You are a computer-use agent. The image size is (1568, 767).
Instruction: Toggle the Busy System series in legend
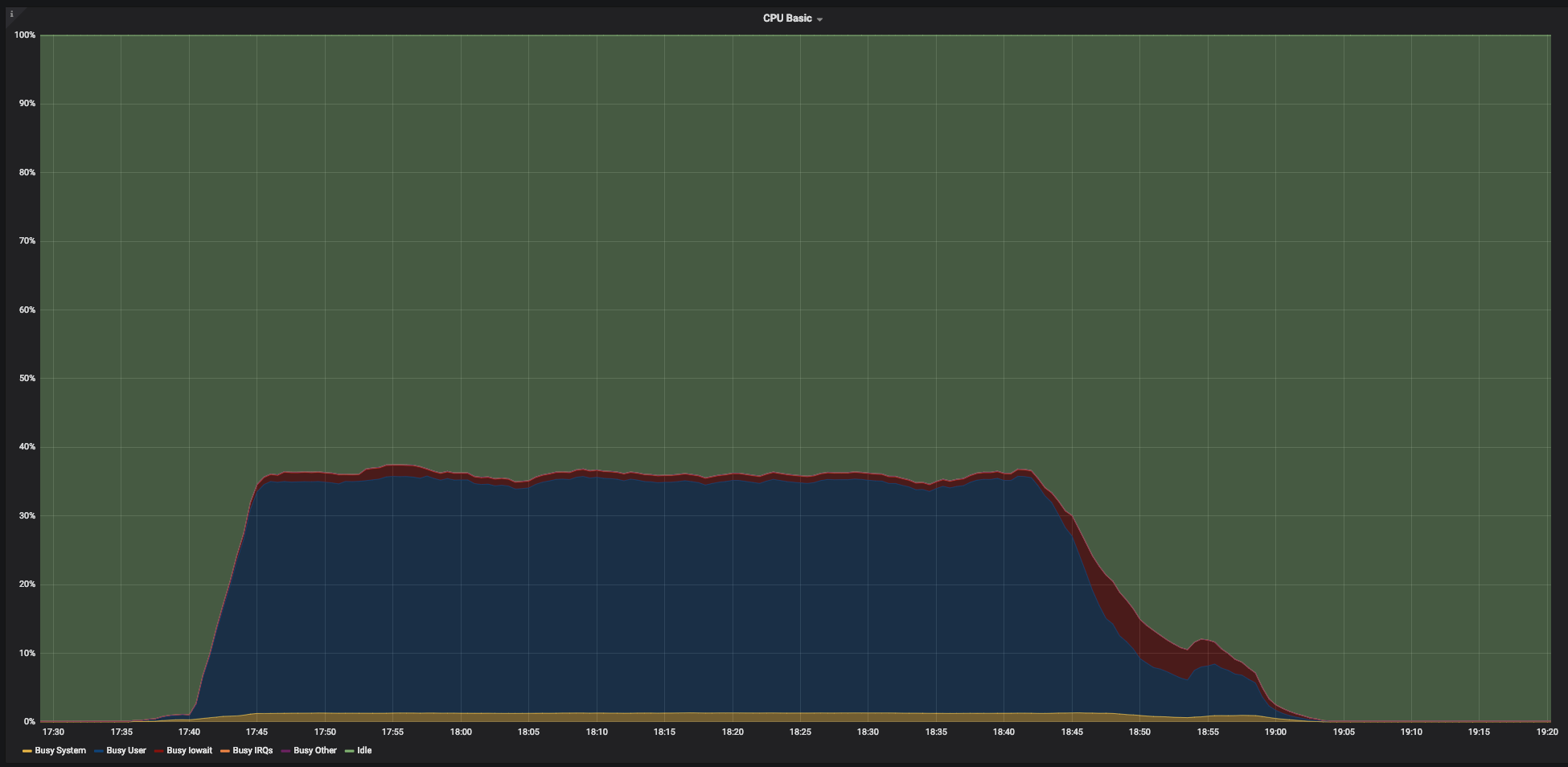click(60, 751)
